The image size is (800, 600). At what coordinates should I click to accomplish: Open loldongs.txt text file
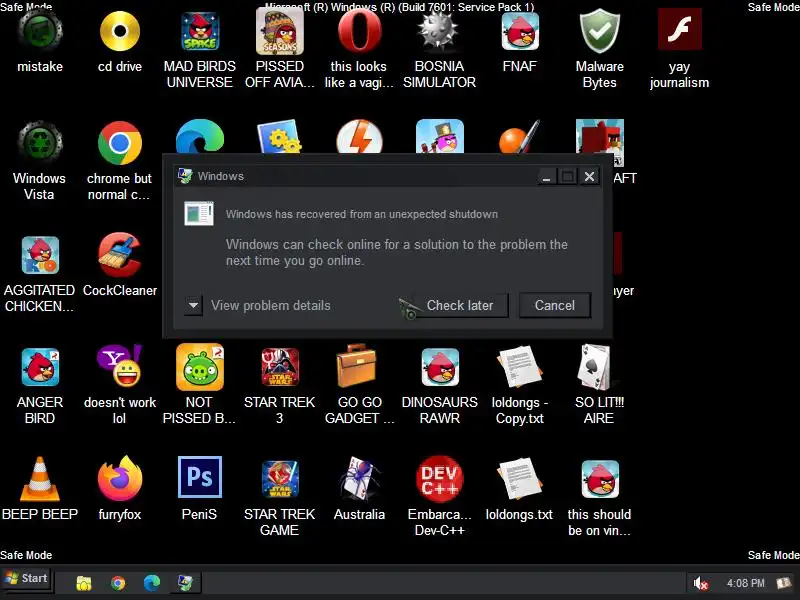pos(519,479)
